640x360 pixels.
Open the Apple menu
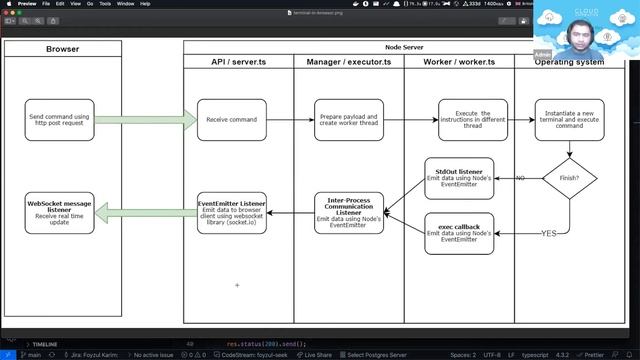point(9,4)
